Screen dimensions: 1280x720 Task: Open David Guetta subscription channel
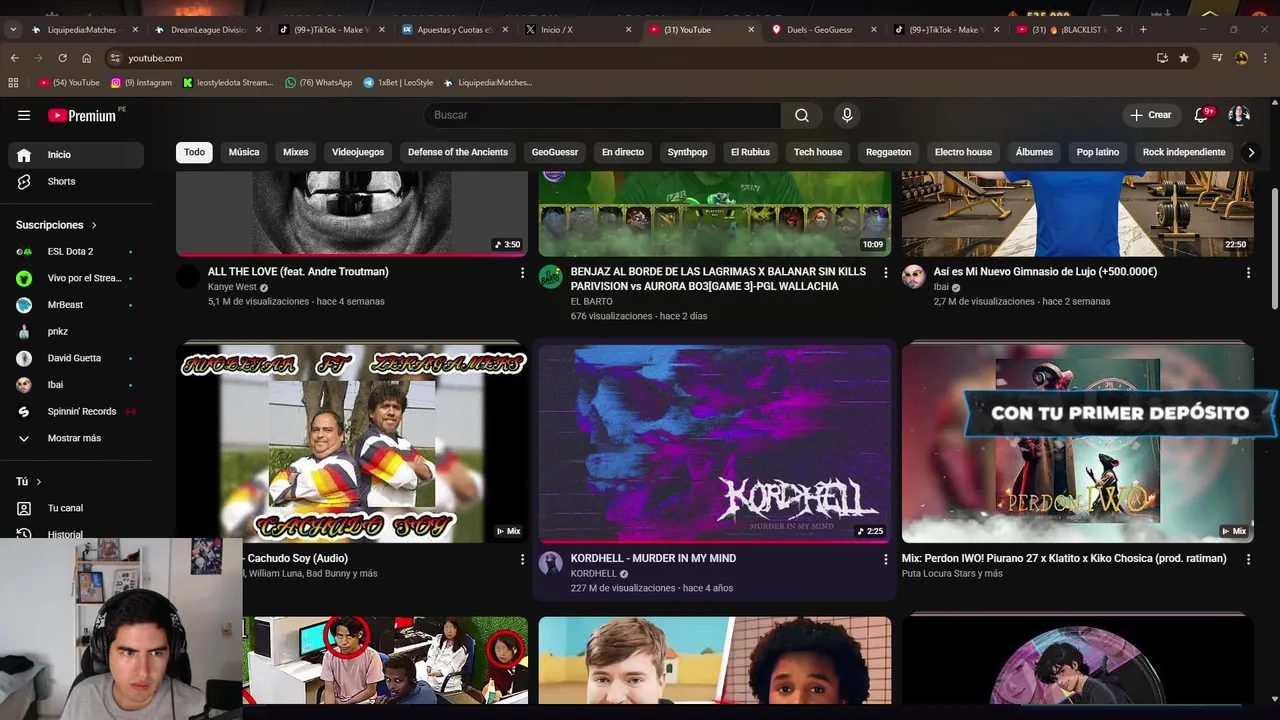78,358
